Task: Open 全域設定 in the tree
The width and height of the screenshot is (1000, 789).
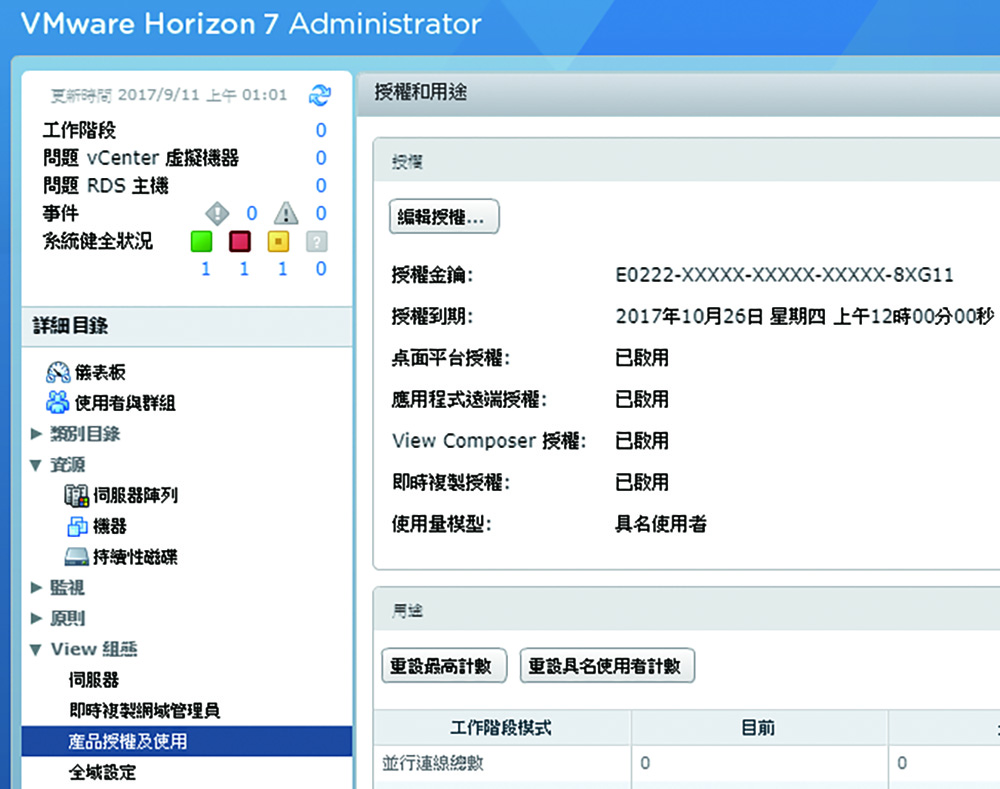Action: pyautogui.click(x=103, y=772)
